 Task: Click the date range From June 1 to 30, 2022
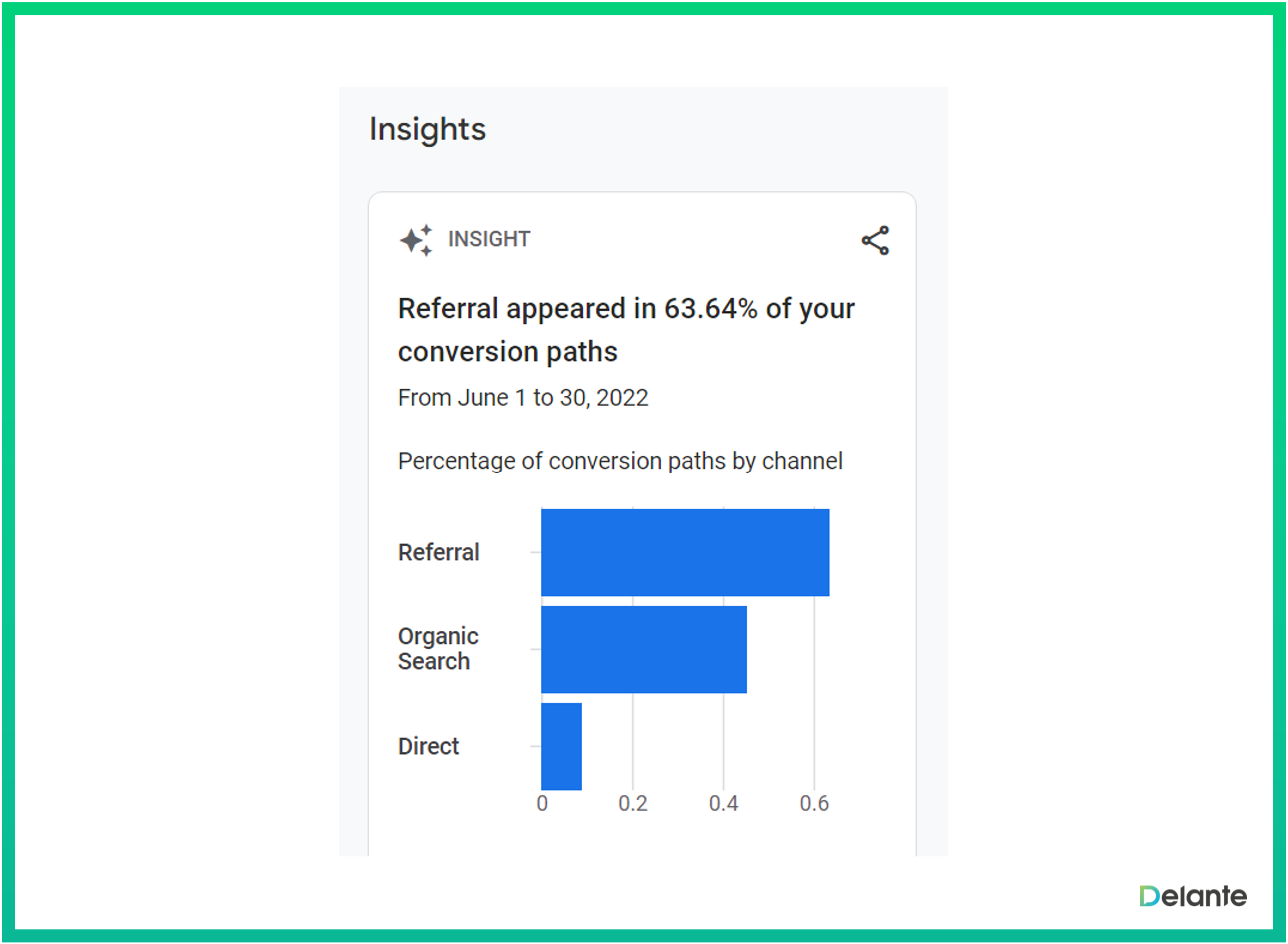tap(523, 398)
